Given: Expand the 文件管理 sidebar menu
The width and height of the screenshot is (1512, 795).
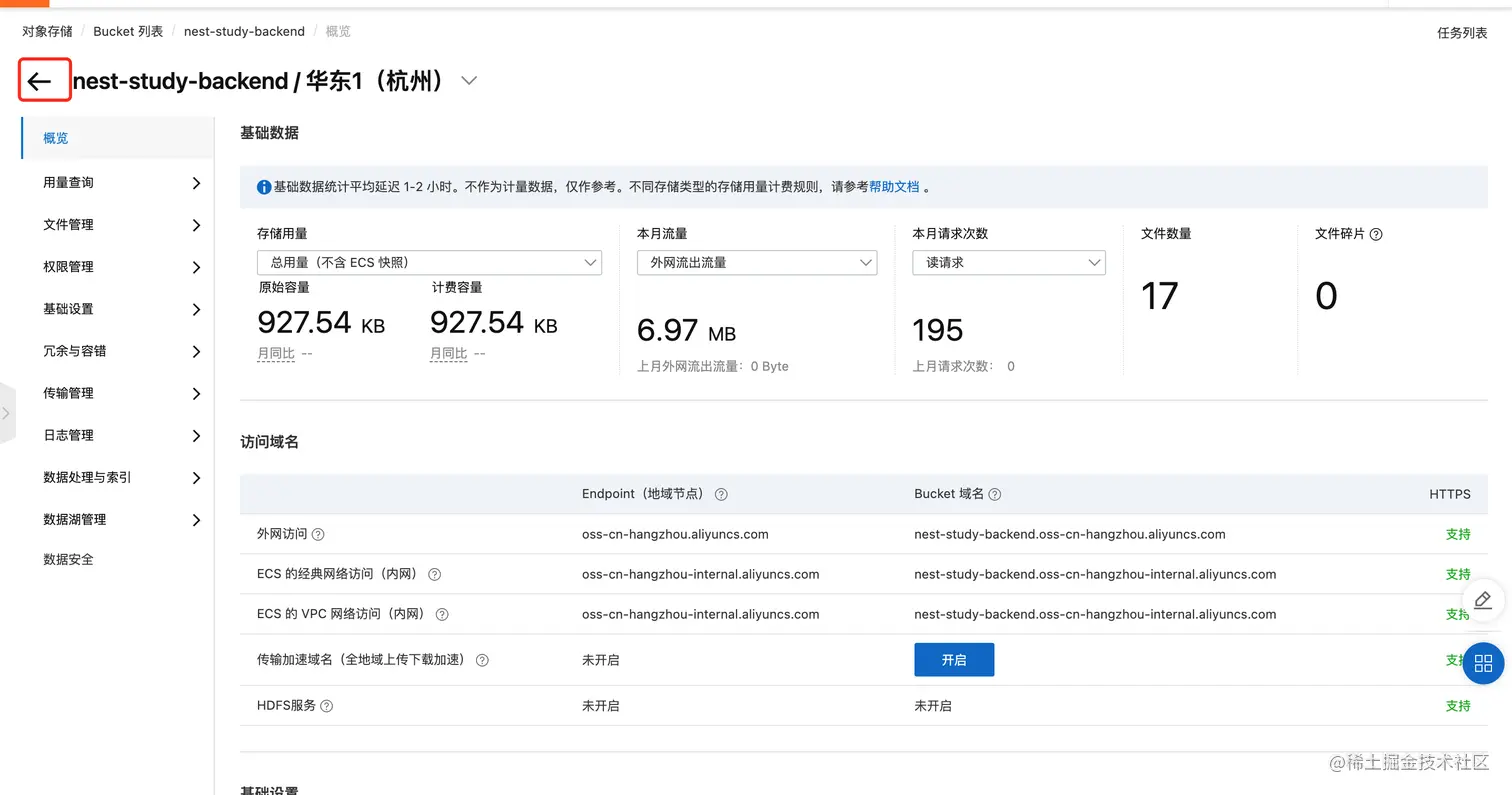Looking at the screenshot, I should (x=118, y=225).
